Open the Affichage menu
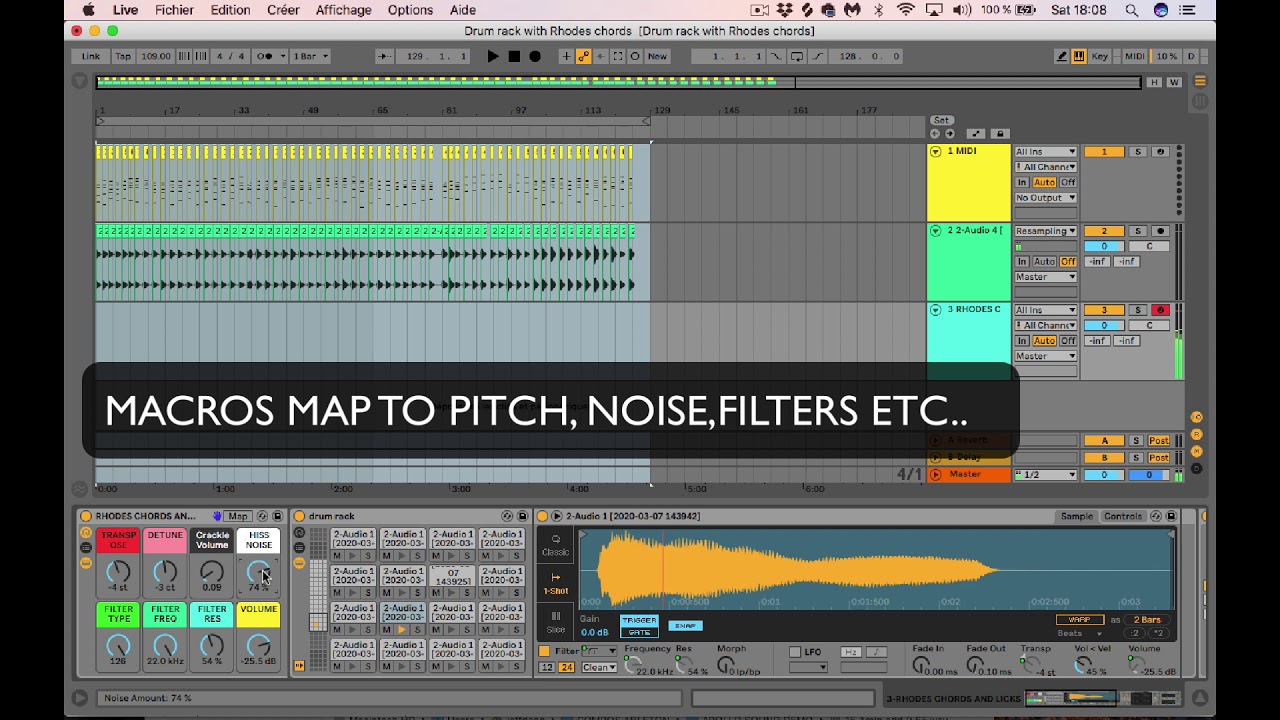The width and height of the screenshot is (1280, 720). point(343,10)
